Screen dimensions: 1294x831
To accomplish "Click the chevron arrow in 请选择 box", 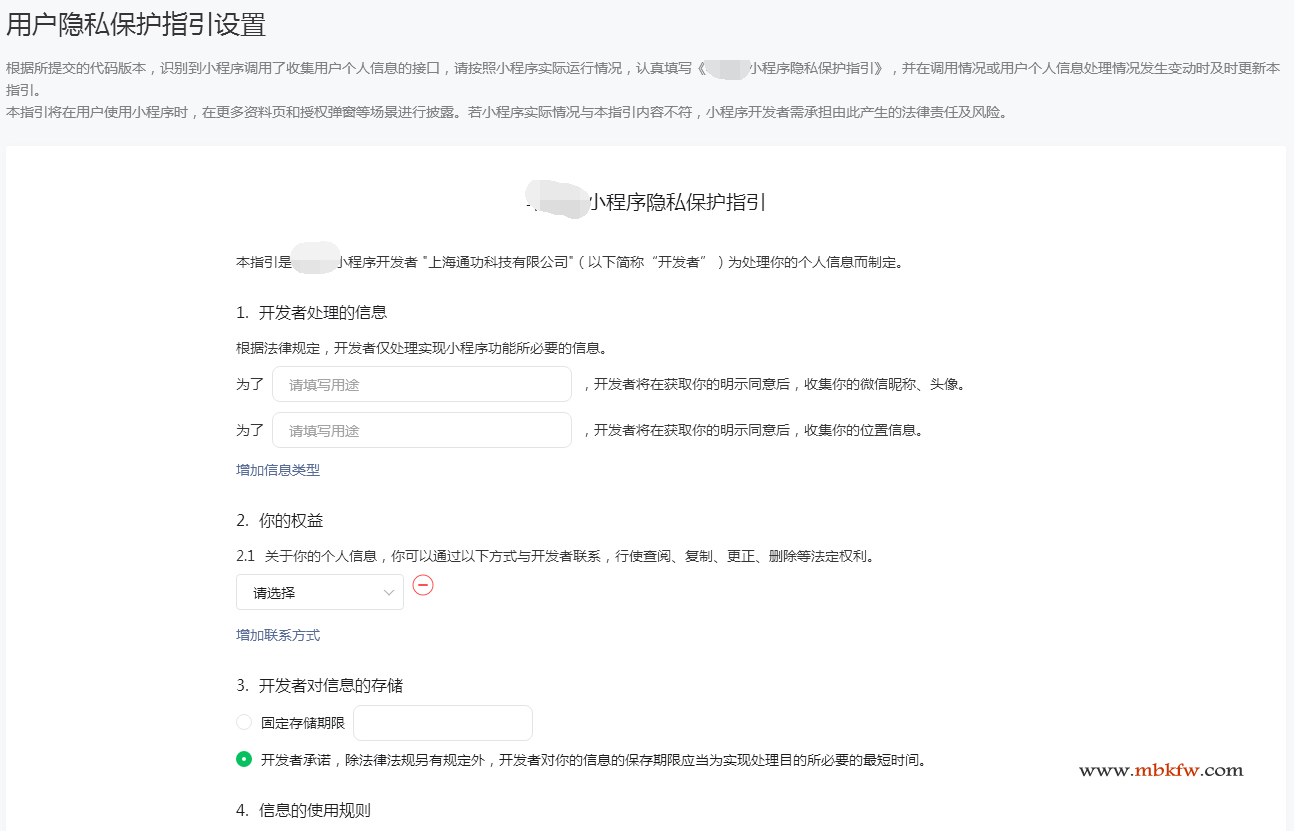I will tap(389, 593).
